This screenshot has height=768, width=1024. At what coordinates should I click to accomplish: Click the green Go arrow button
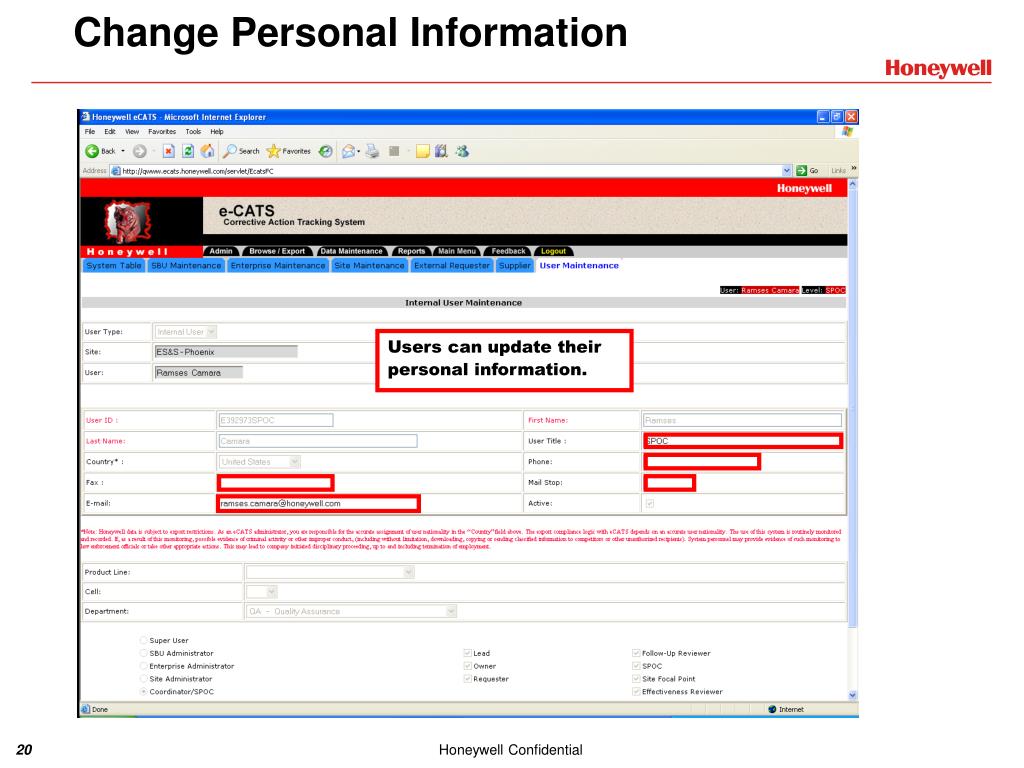point(801,170)
